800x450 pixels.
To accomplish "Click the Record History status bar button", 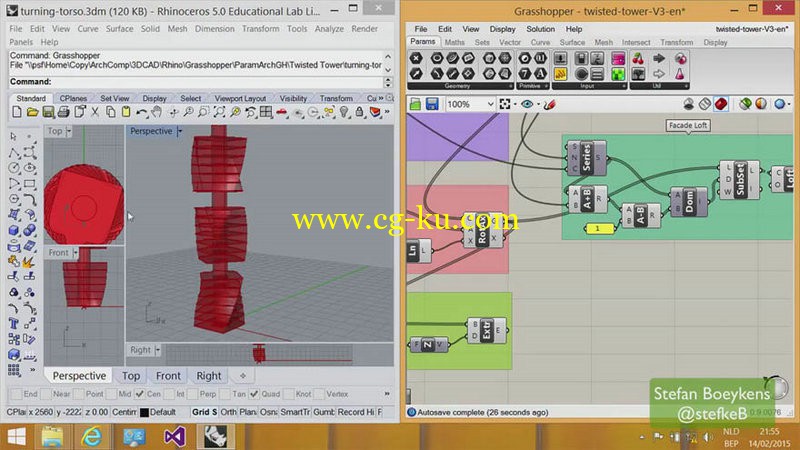I will (356, 412).
